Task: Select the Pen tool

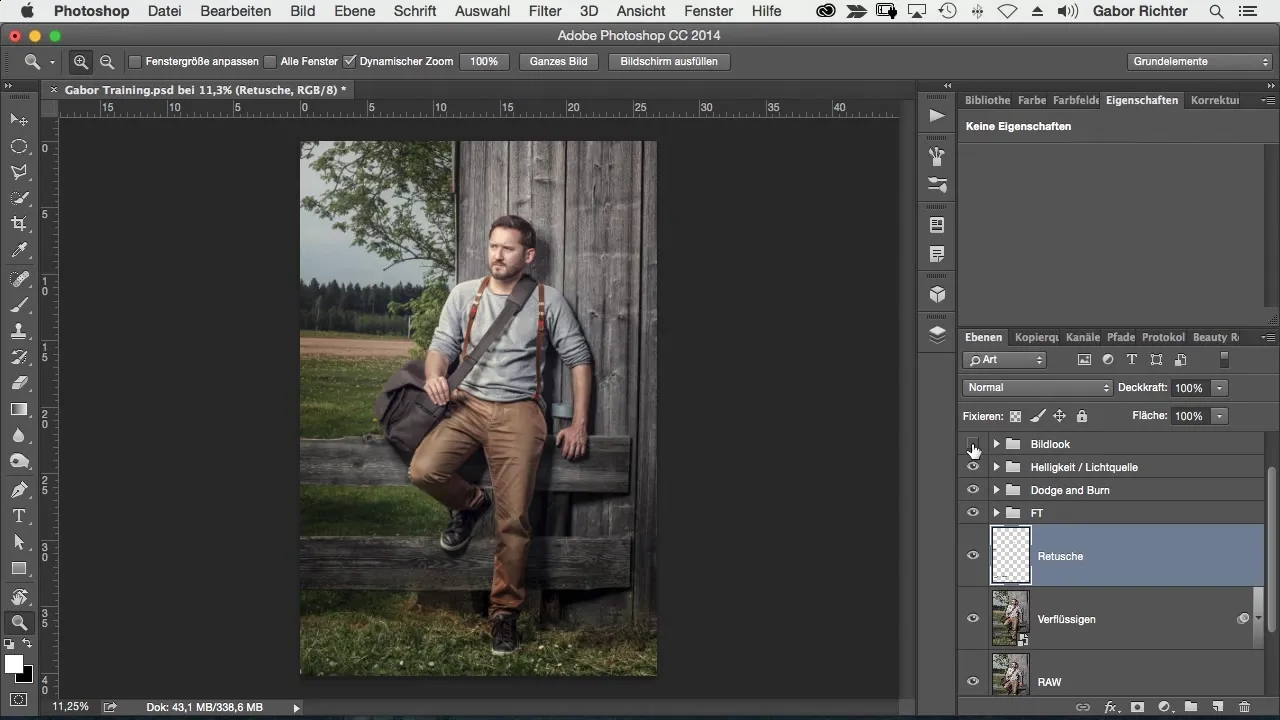Action: click(19, 490)
